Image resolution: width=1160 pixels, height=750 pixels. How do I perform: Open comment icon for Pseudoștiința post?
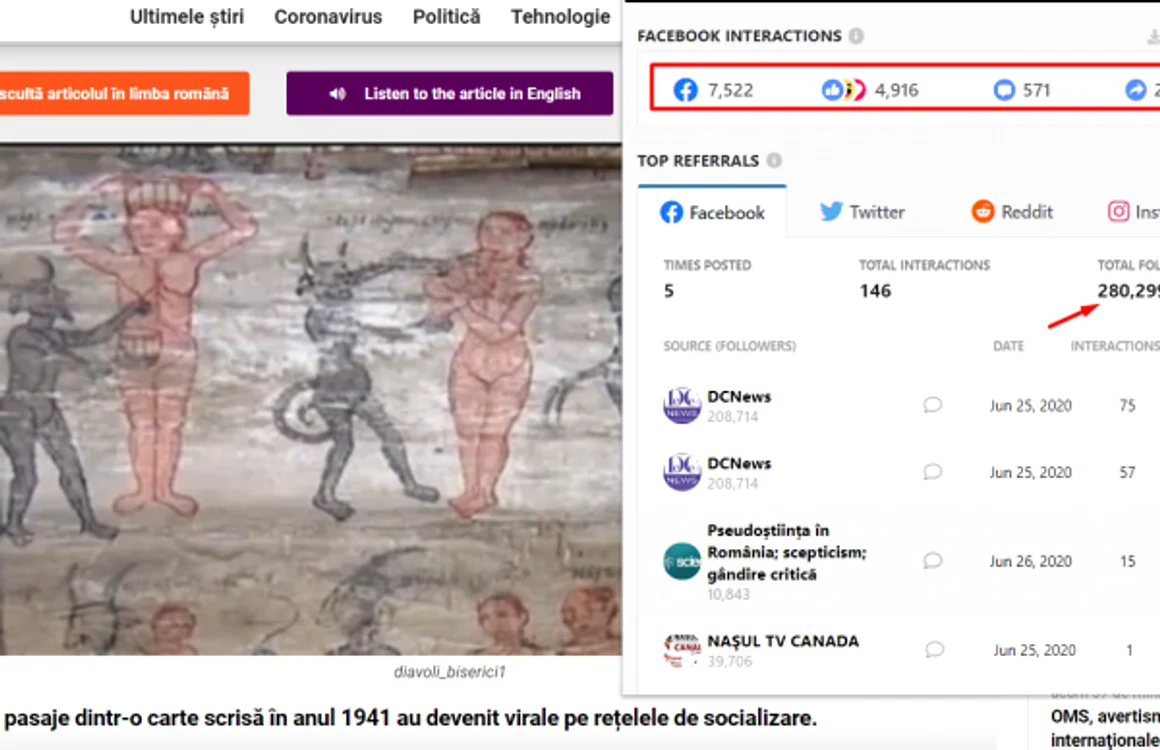[932, 561]
